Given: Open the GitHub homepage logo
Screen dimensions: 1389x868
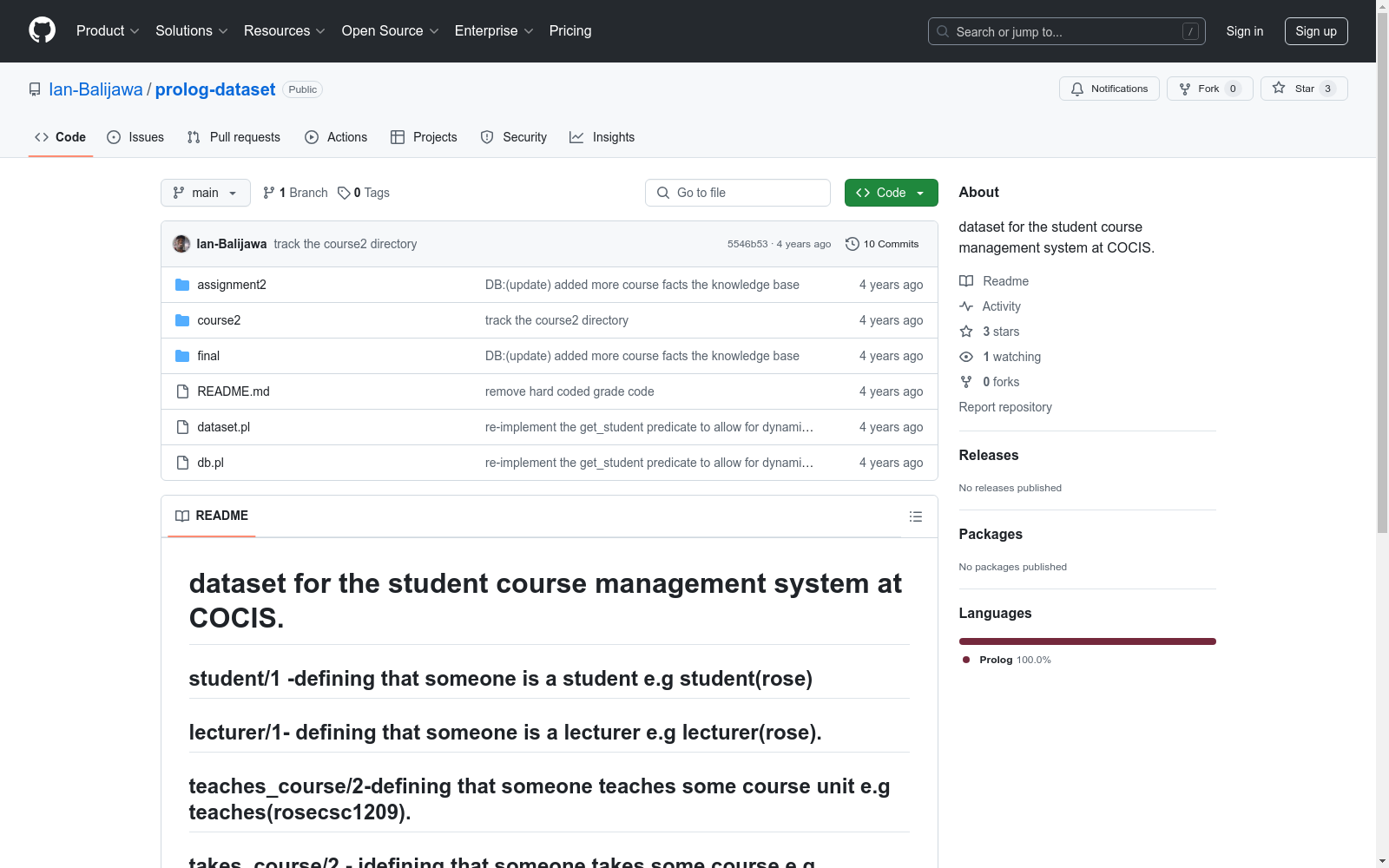Looking at the screenshot, I should click(x=42, y=30).
